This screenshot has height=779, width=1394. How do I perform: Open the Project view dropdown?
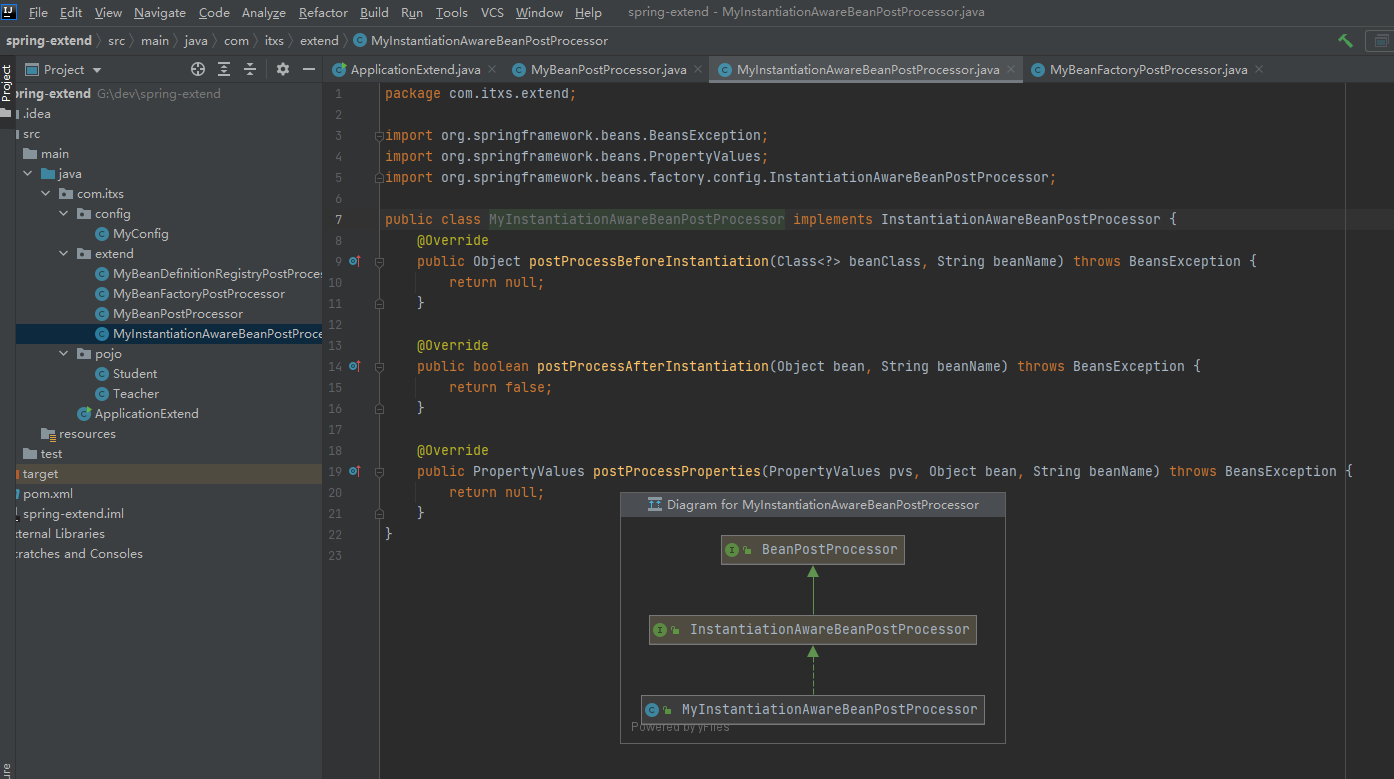click(x=96, y=70)
